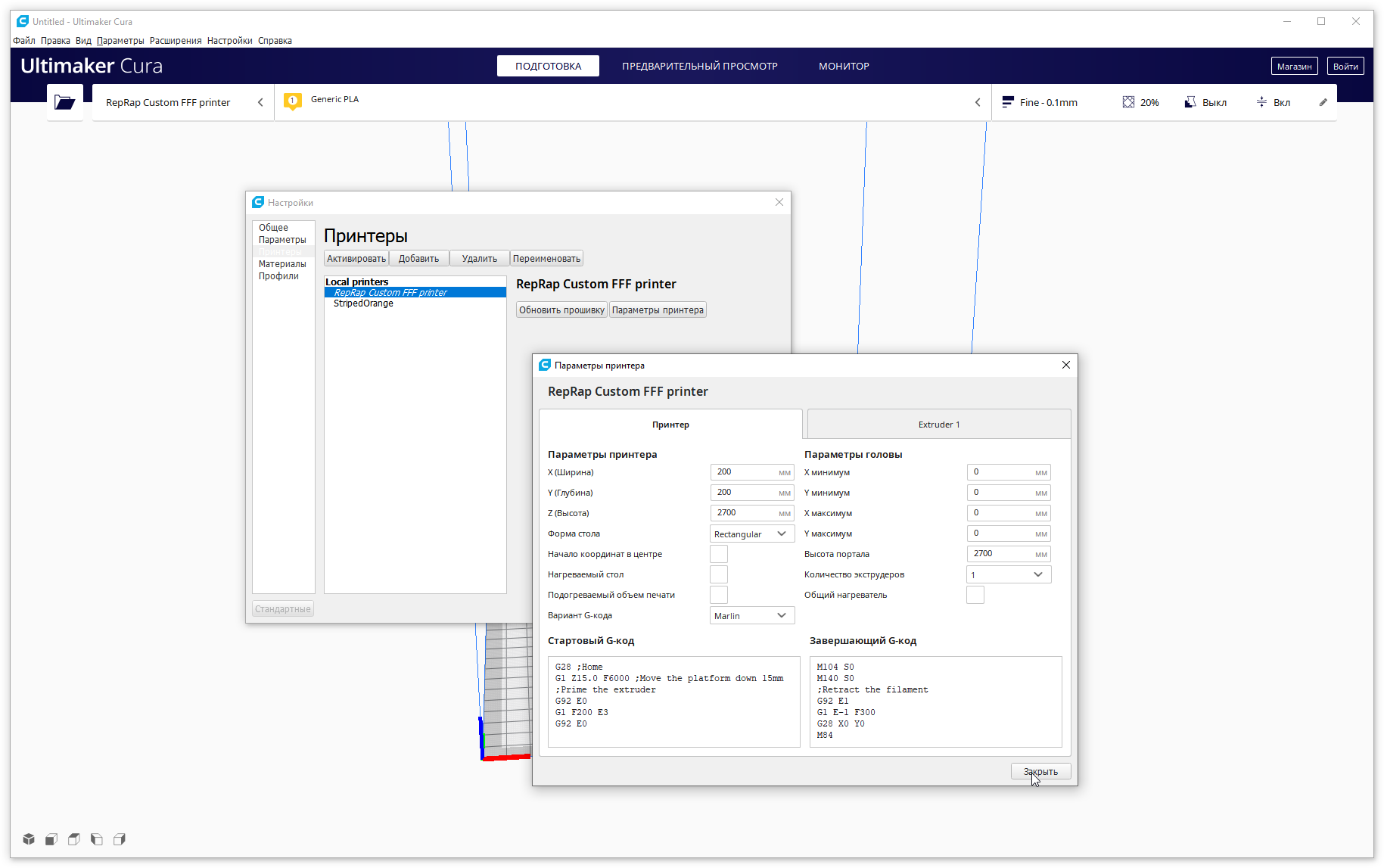Click the Войти sign-in button

coord(1345,66)
